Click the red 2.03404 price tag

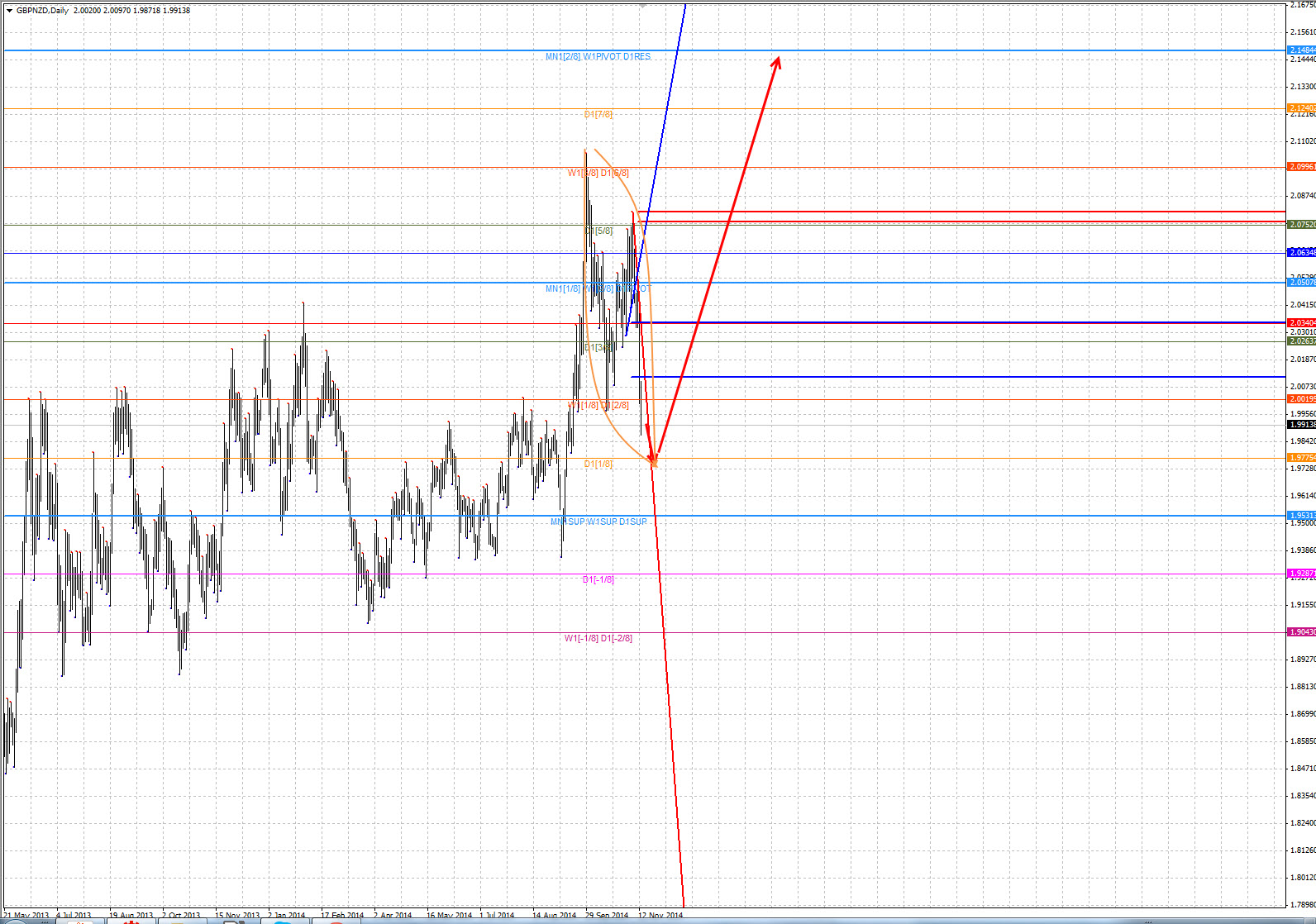tap(1301, 323)
